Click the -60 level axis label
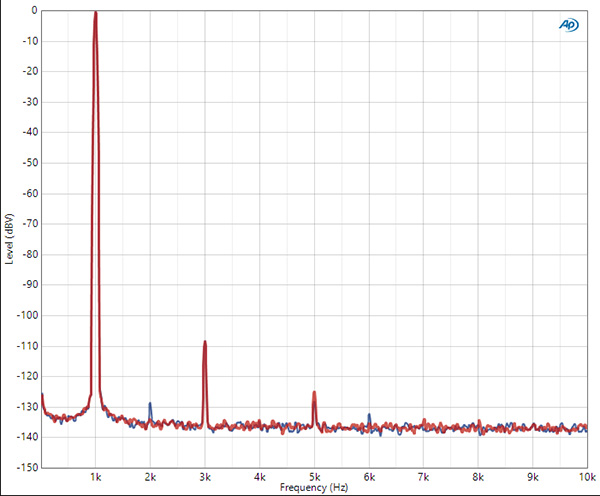The width and height of the screenshot is (600, 496). click(30, 193)
